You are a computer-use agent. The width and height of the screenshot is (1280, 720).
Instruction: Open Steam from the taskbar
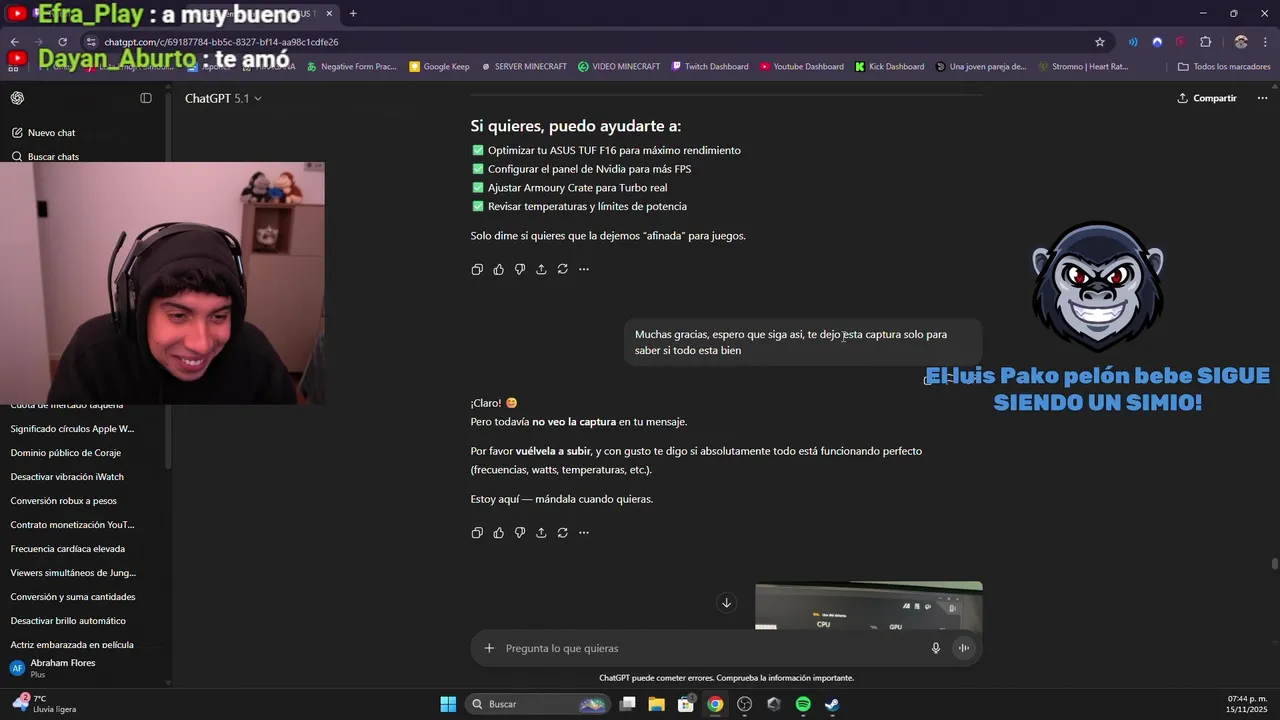pyautogui.click(x=832, y=704)
